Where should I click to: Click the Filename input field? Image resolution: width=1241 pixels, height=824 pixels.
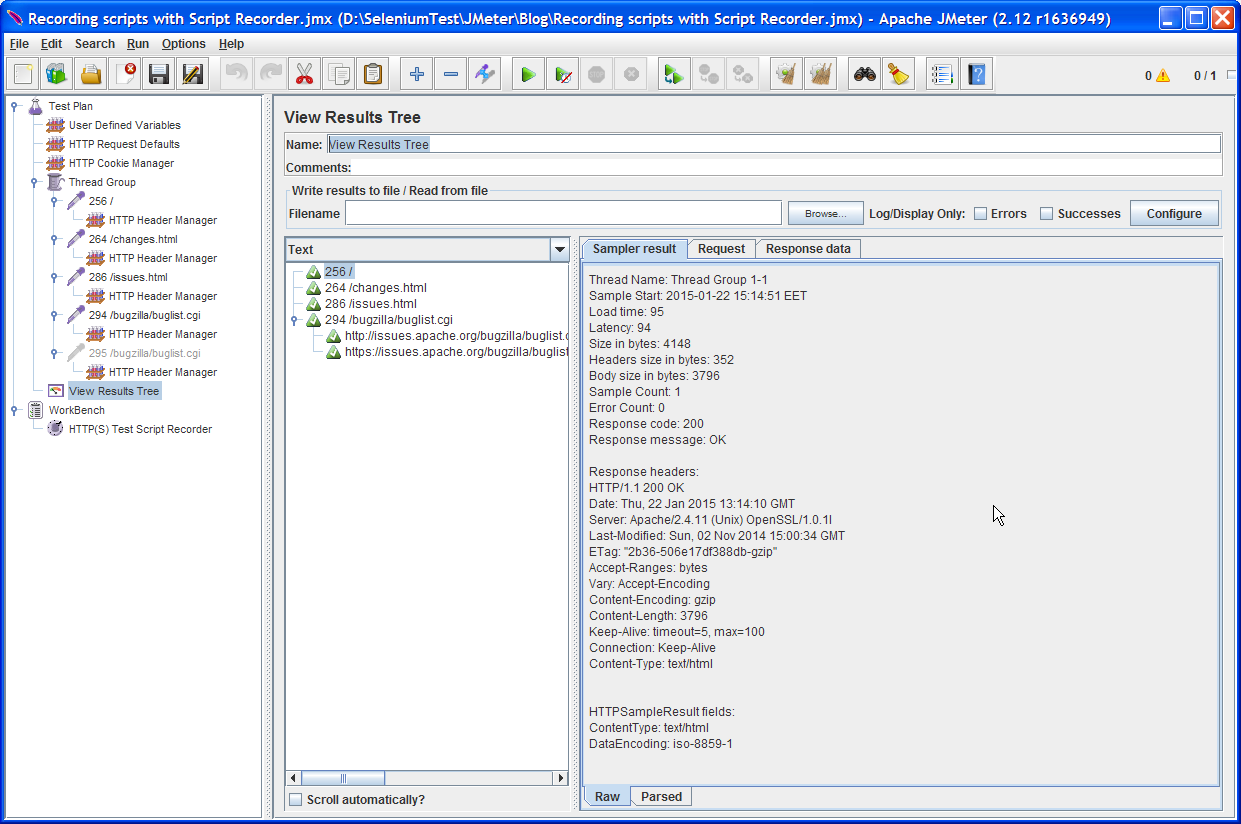[563, 213]
